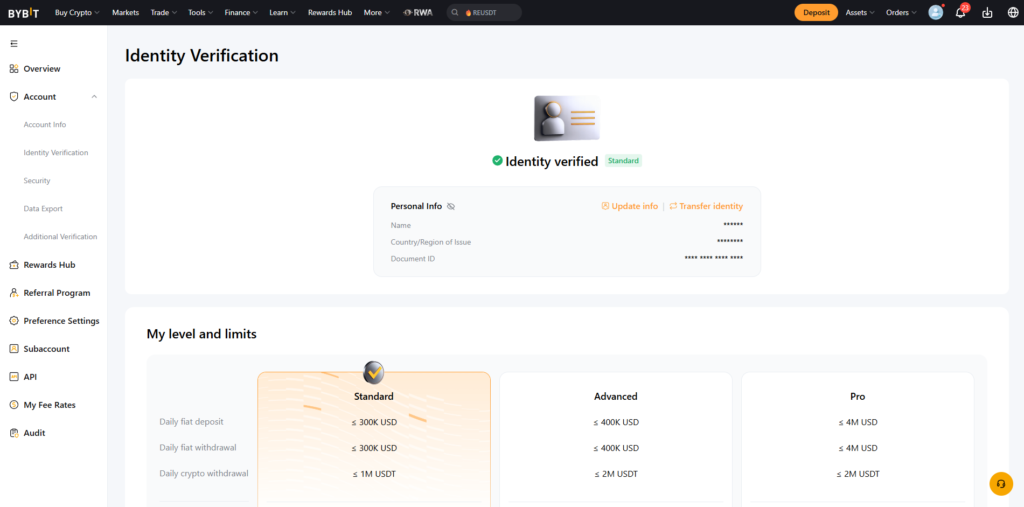Select Additional Verification in the sidebar
Viewport: 1024px width, 507px height.
(61, 237)
